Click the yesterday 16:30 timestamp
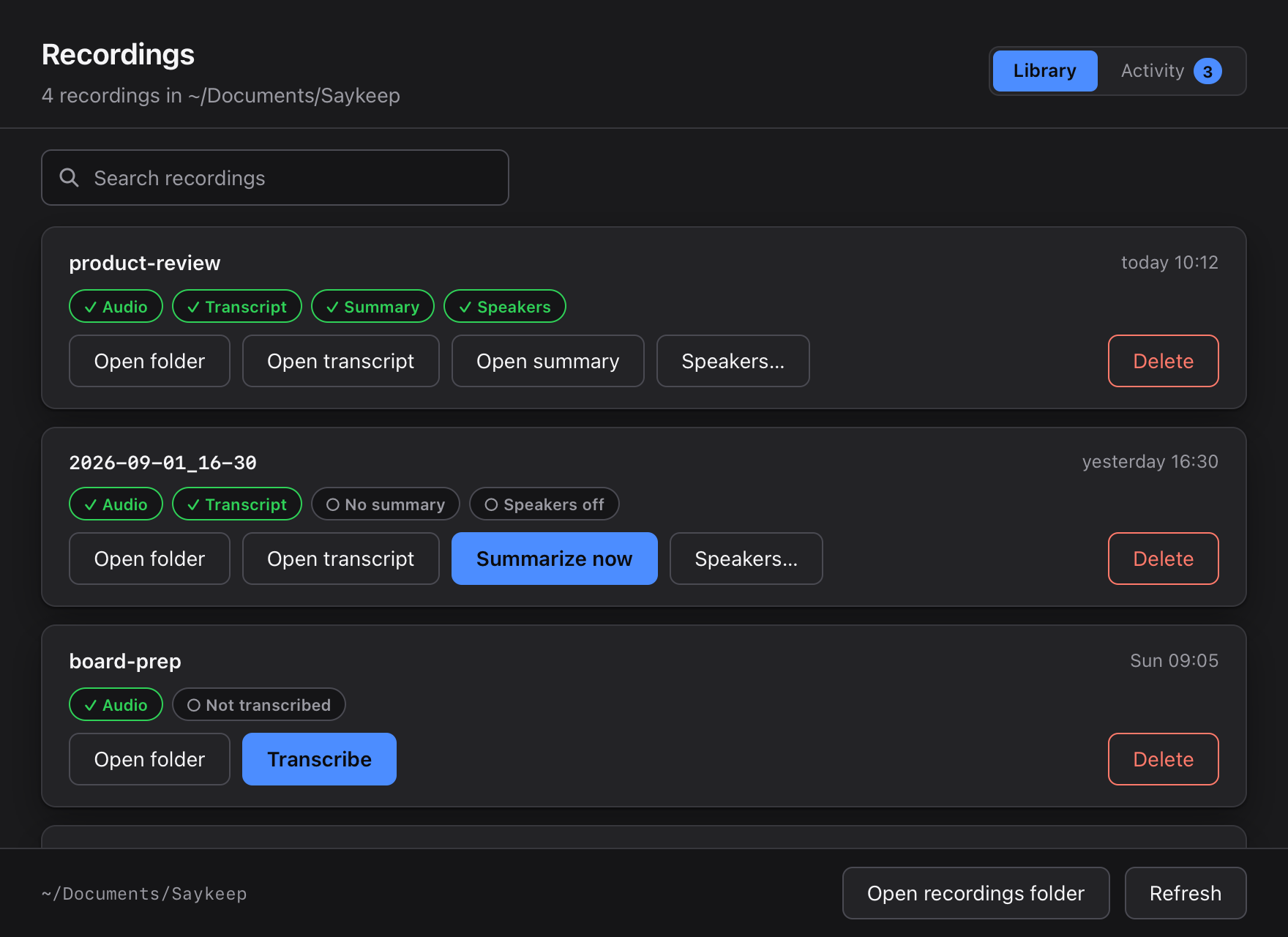Viewport: 1288px width, 937px height. (x=1150, y=461)
